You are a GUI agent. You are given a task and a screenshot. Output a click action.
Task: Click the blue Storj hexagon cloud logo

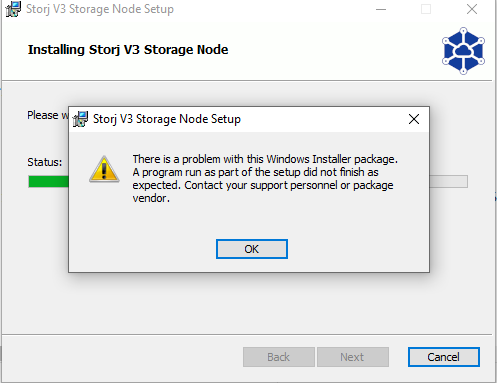click(463, 51)
